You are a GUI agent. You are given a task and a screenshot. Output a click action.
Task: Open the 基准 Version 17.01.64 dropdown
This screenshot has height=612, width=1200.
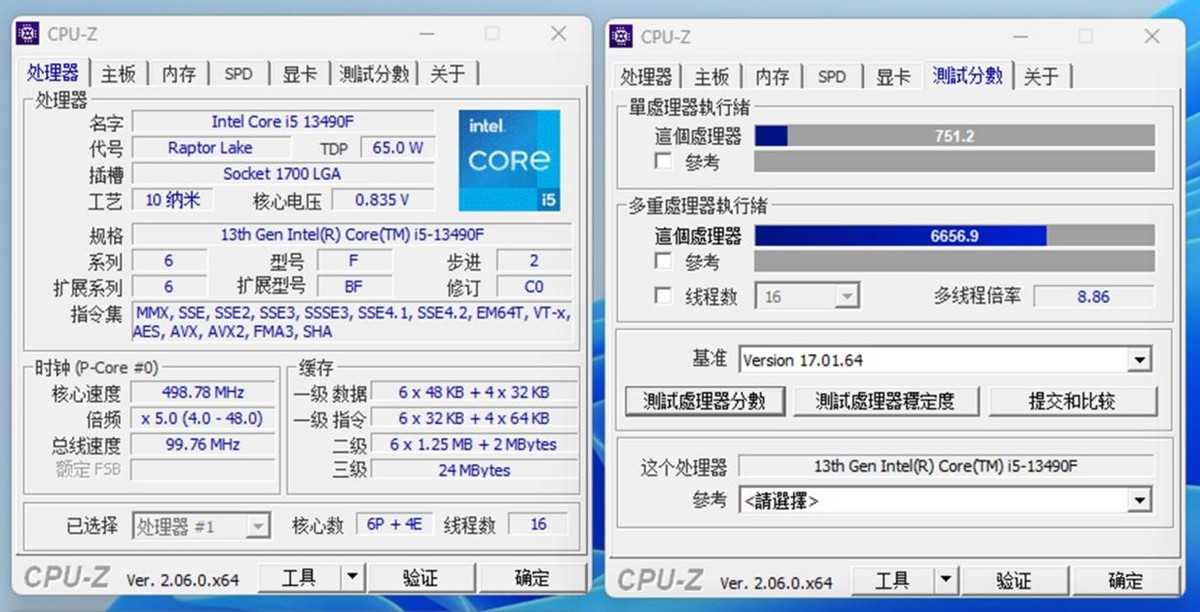point(1138,359)
